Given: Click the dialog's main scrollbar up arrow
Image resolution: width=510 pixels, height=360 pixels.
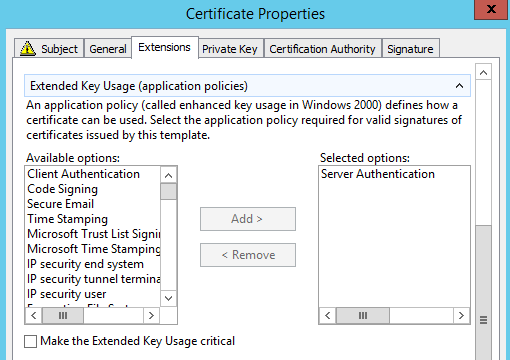Looking at the screenshot, I should click(x=484, y=72).
